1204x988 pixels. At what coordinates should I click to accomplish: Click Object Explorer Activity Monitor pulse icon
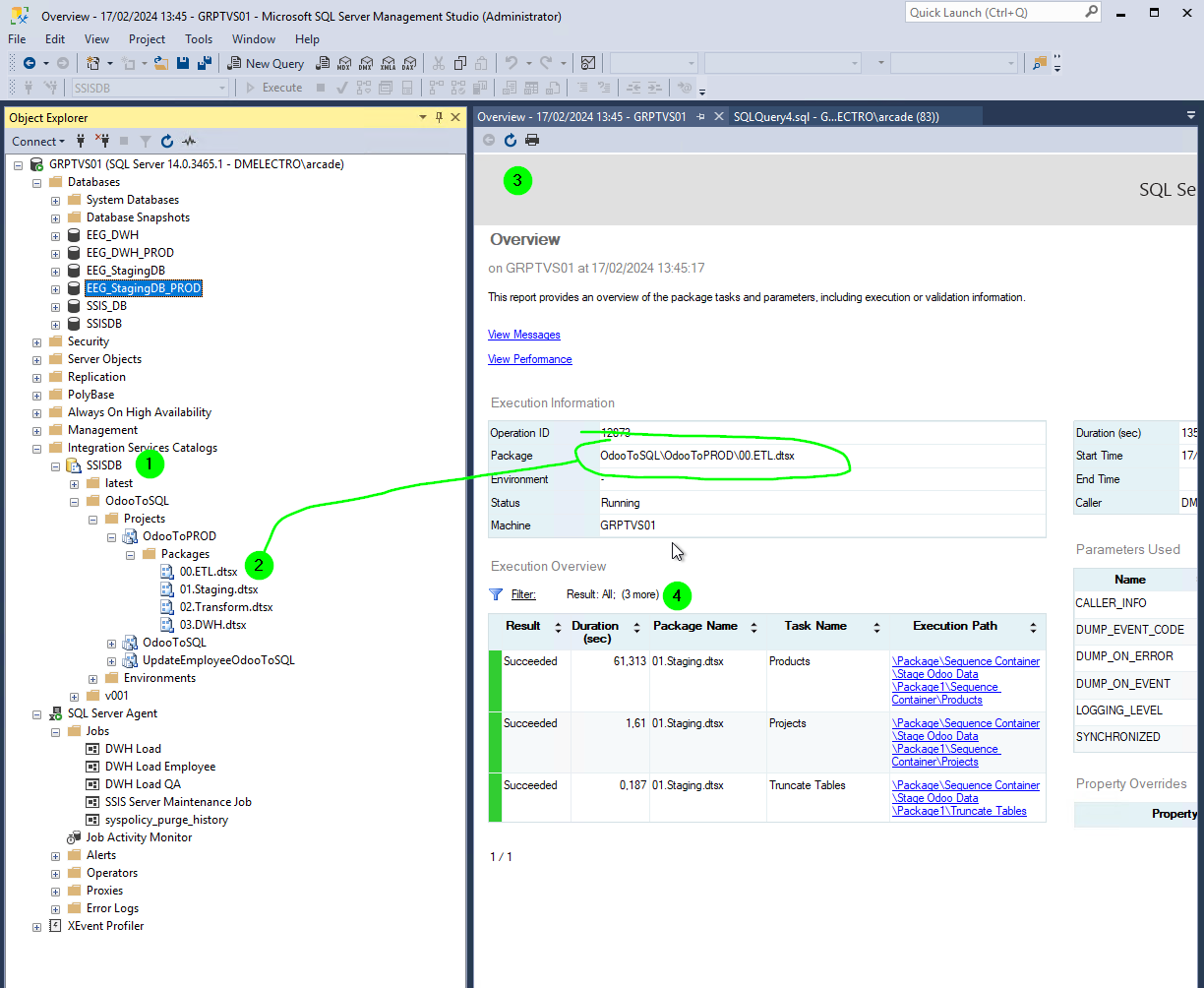[x=189, y=141]
